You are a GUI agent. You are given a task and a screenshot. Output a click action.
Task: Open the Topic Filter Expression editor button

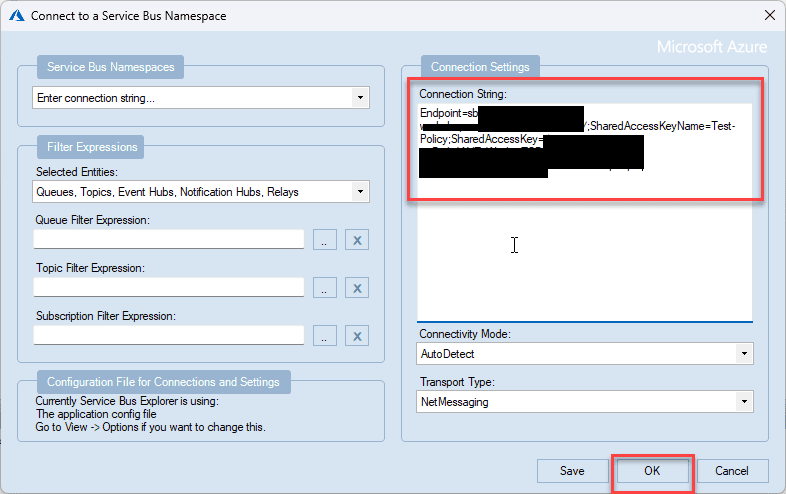(325, 287)
